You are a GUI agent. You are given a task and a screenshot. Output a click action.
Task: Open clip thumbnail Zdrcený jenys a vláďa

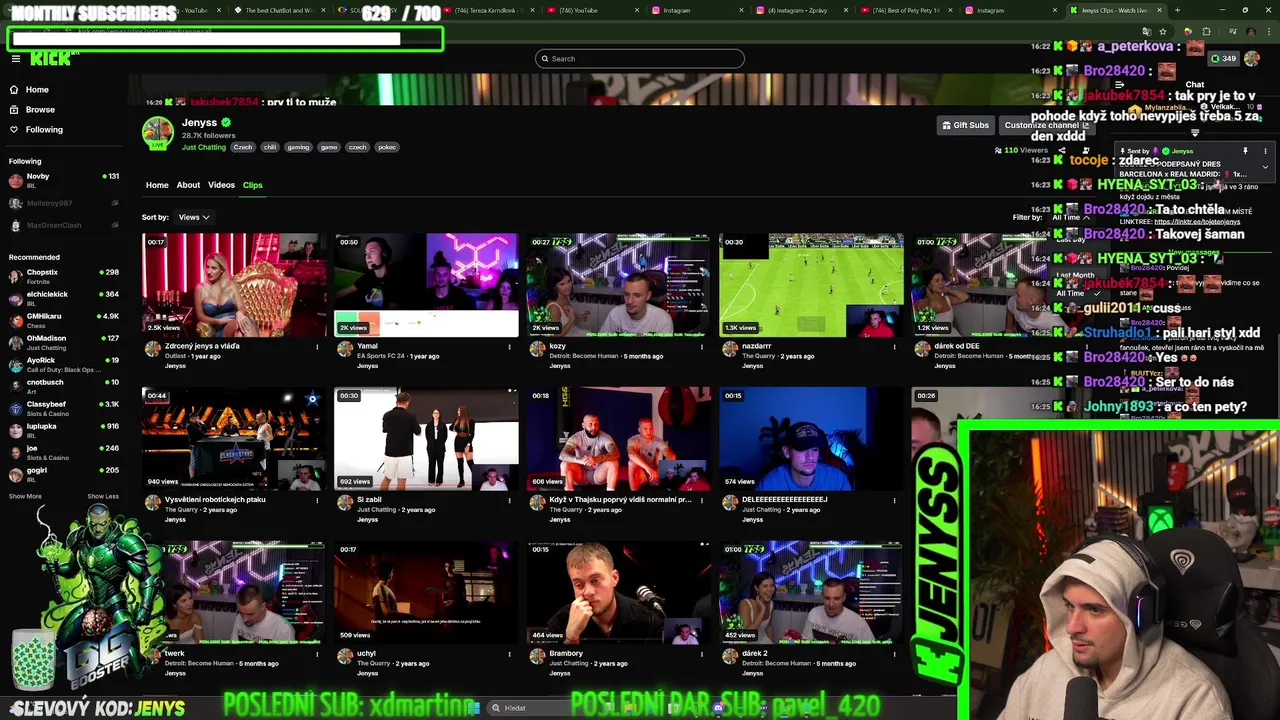(x=234, y=285)
